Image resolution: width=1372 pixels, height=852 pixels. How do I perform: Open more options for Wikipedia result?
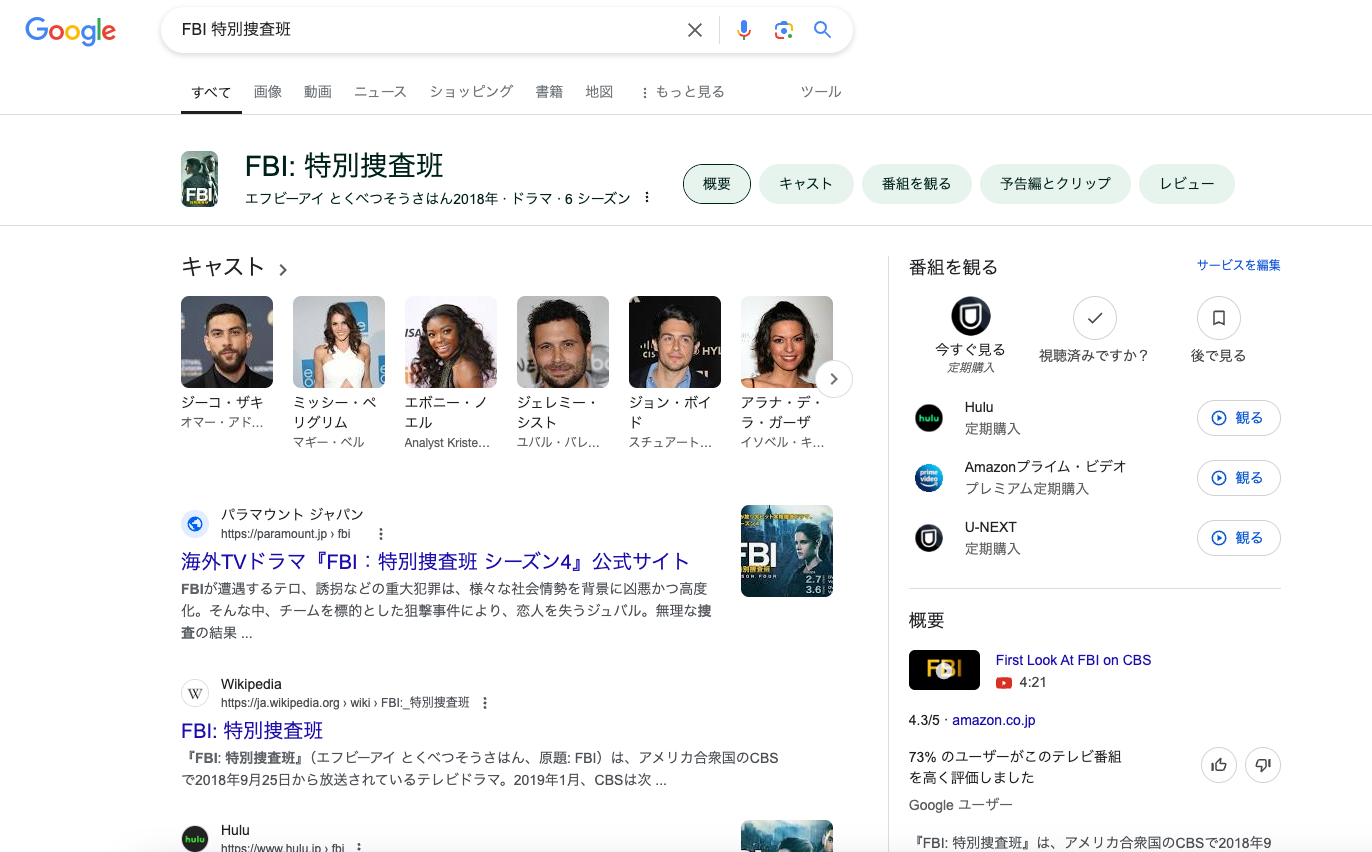point(485,703)
